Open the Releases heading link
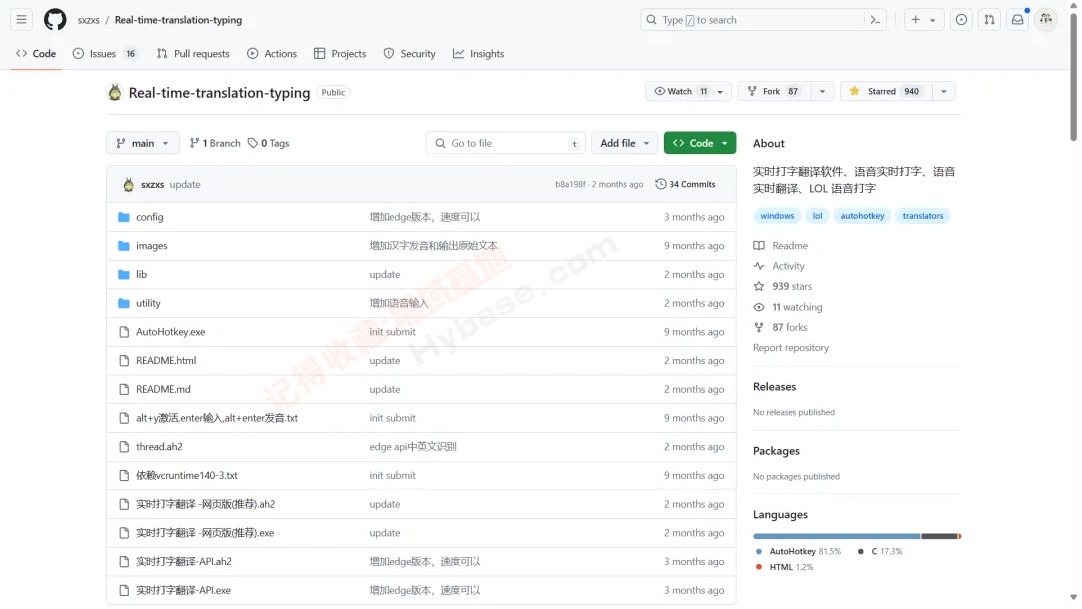Screen dimensions: 1082x609 pyautogui.click(x=774, y=387)
